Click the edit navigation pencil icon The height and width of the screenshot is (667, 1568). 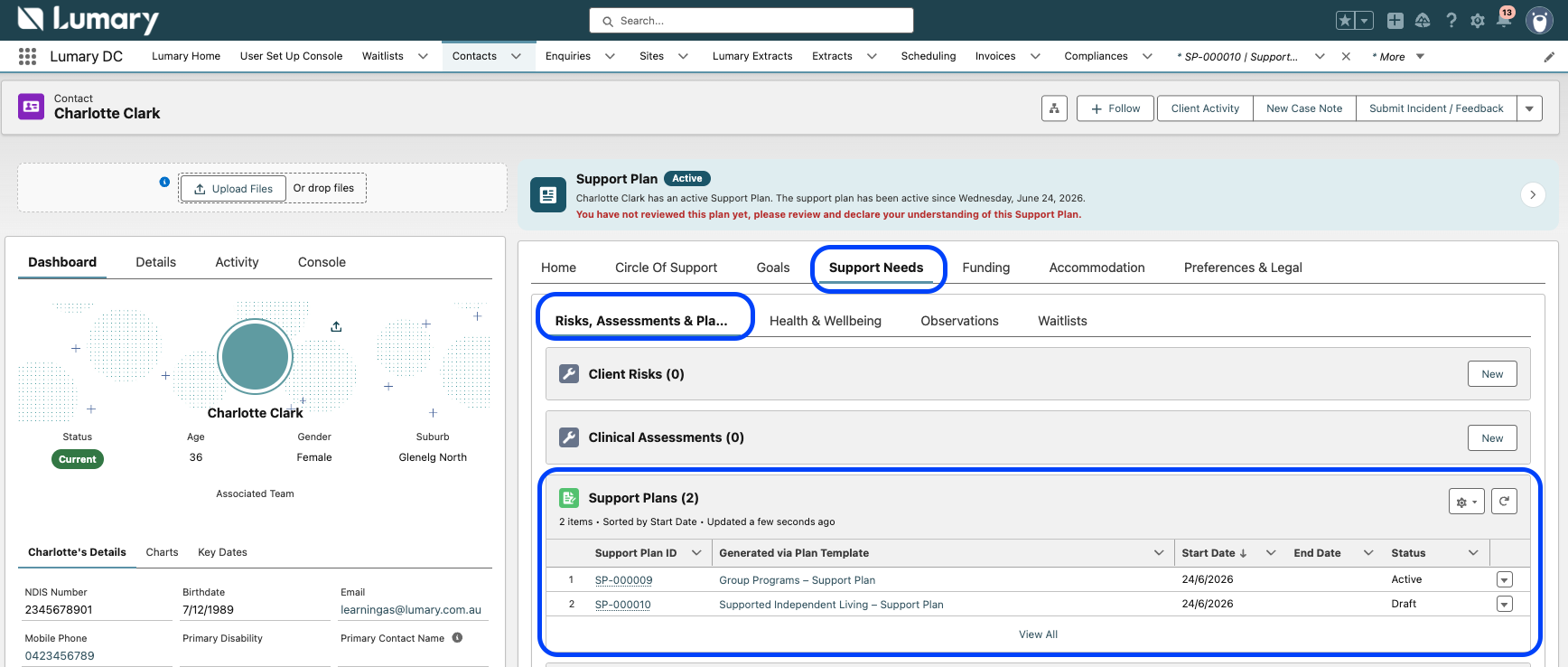click(x=1549, y=57)
